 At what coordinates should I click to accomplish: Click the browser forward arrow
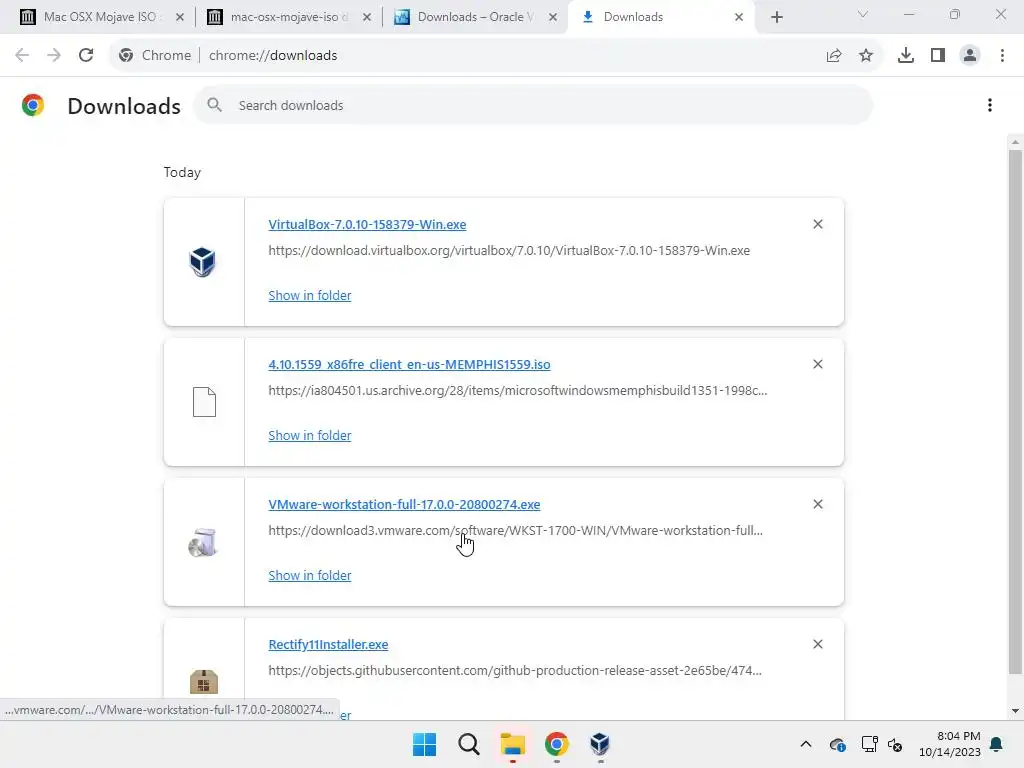(x=54, y=56)
